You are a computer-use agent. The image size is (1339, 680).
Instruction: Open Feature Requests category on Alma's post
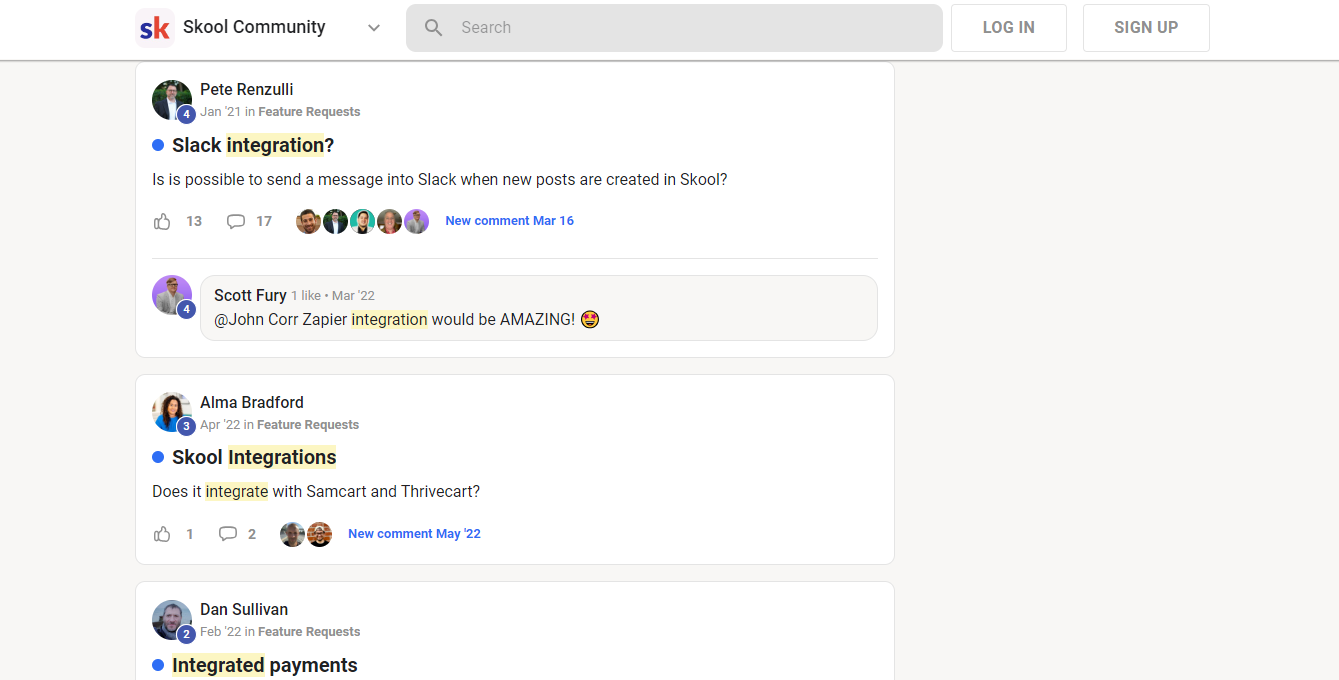(308, 425)
